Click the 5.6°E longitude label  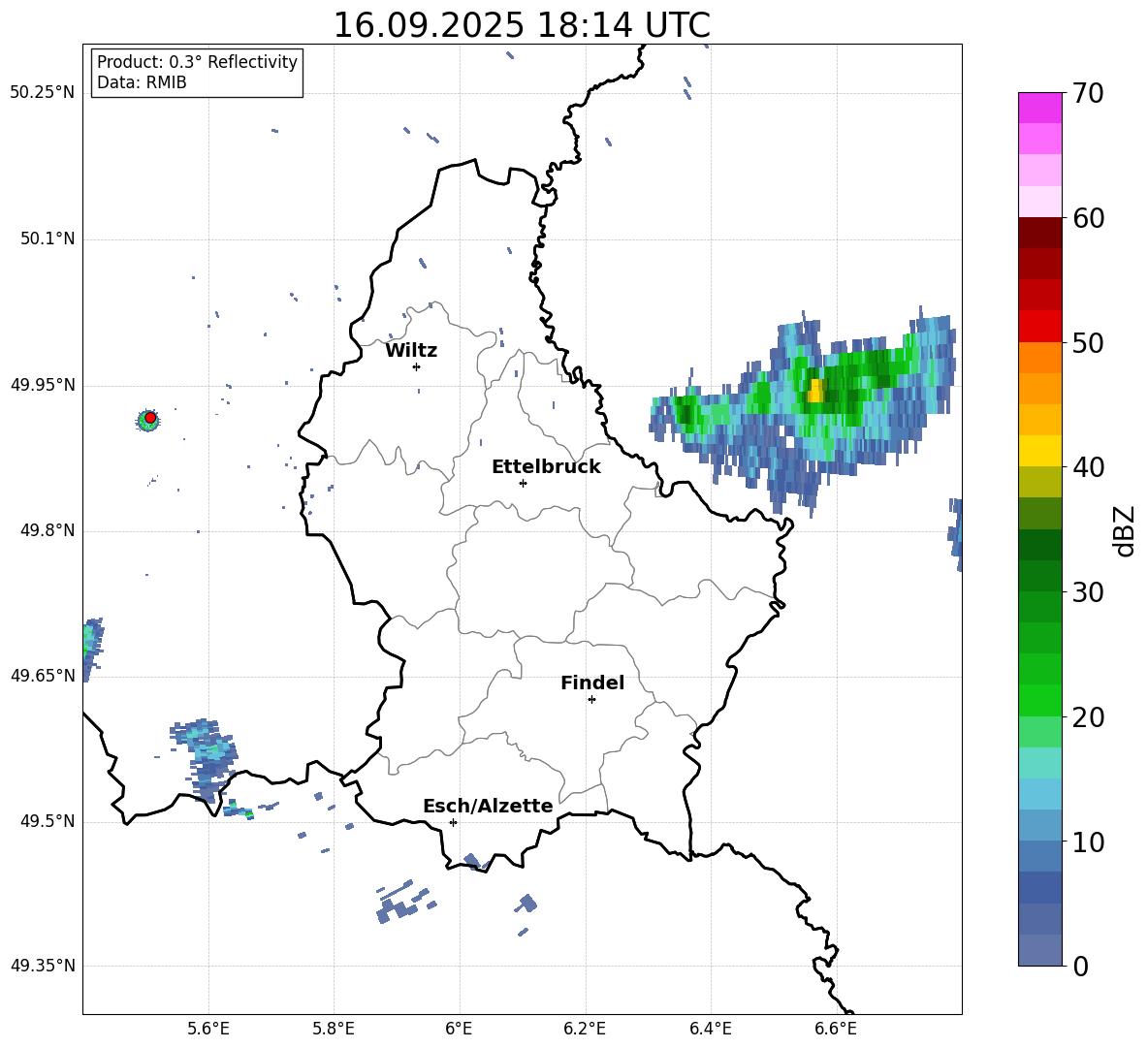click(208, 1029)
